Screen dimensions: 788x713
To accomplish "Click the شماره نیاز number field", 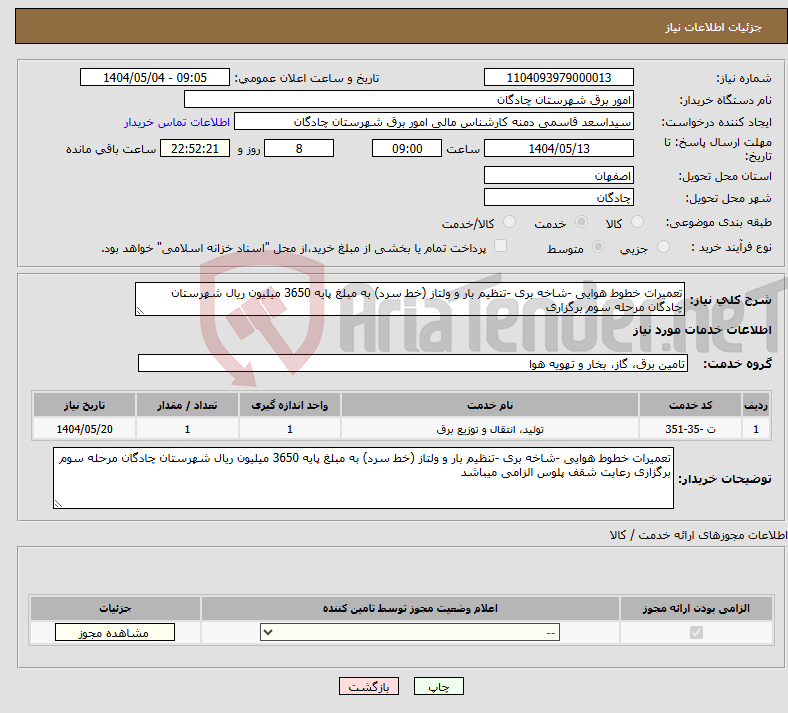I will [558, 77].
